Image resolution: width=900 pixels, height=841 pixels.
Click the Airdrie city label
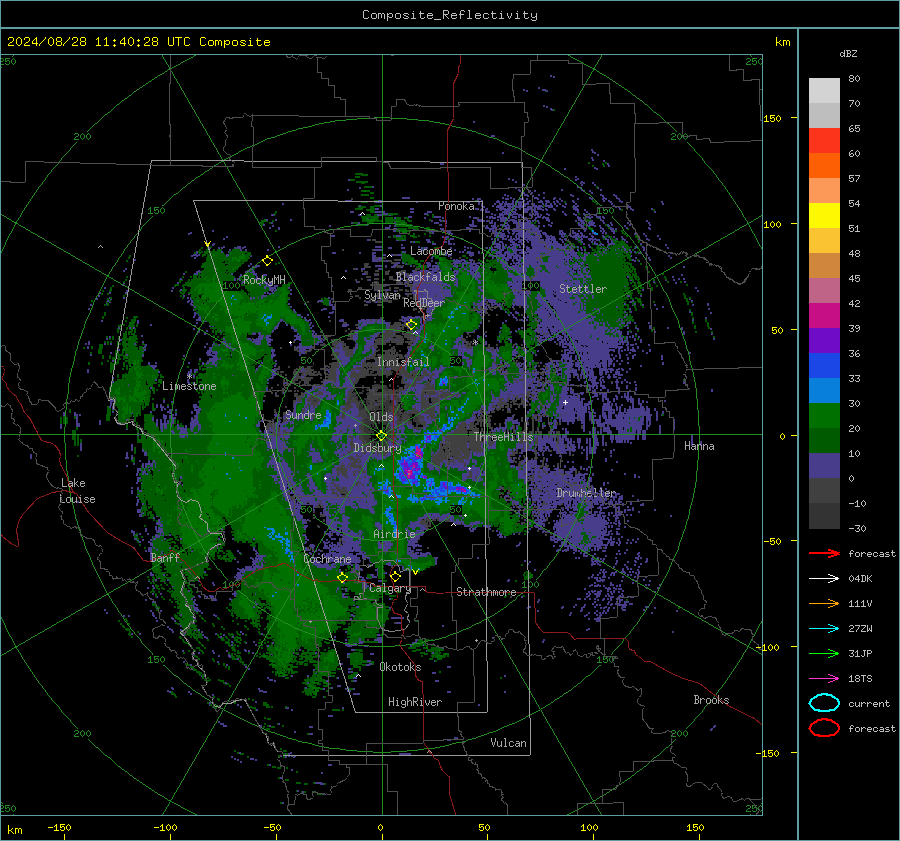coord(394,534)
